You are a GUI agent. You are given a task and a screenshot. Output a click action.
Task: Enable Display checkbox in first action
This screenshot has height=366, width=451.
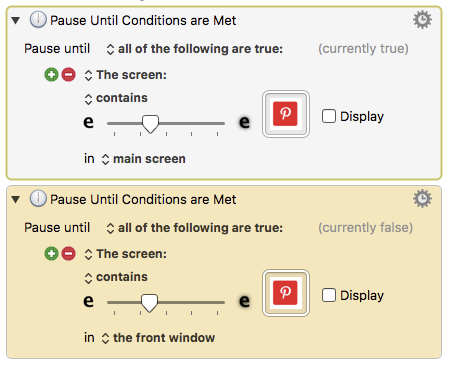click(329, 116)
